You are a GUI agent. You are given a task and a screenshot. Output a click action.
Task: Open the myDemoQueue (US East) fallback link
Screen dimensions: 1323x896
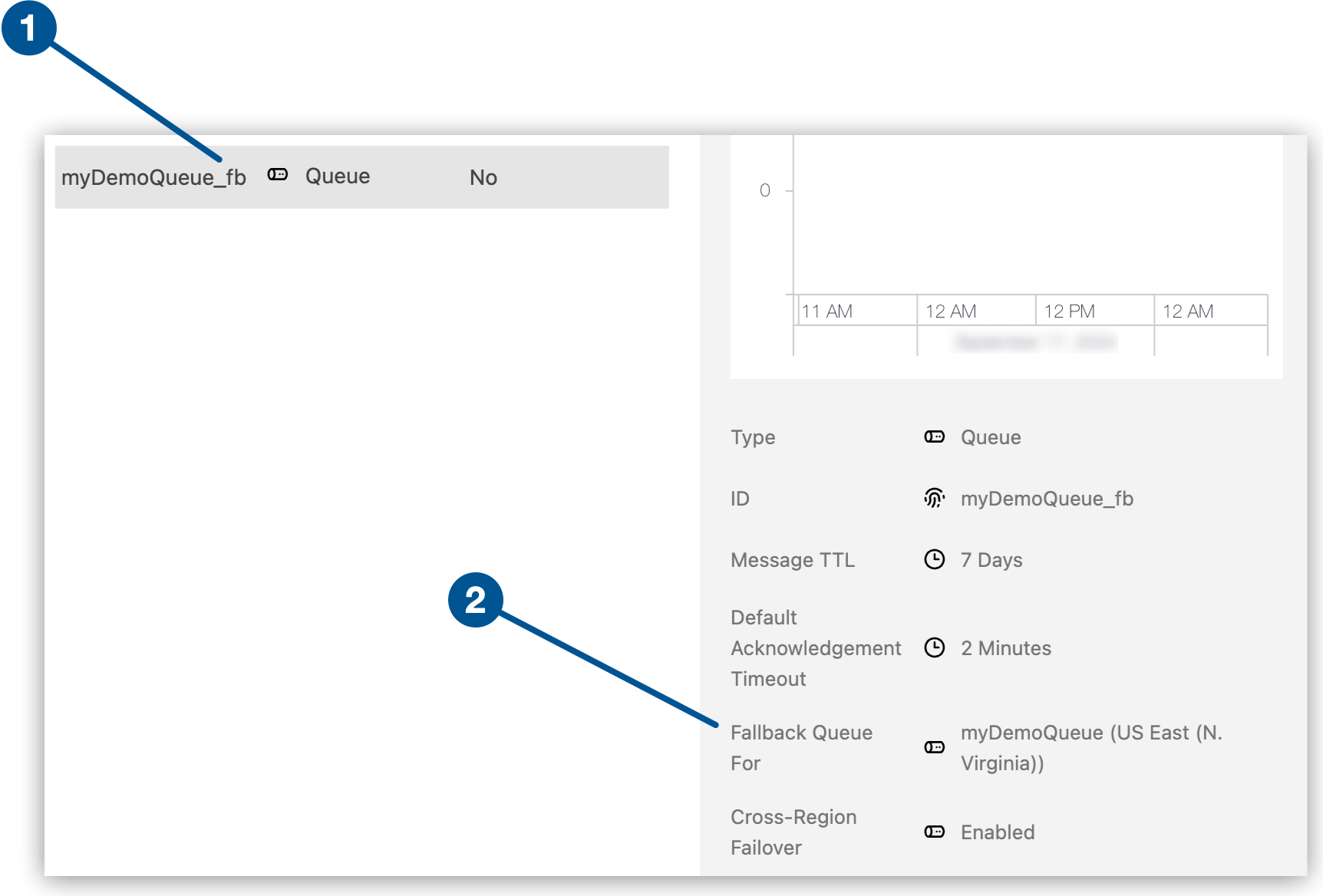click(x=1090, y=747)
